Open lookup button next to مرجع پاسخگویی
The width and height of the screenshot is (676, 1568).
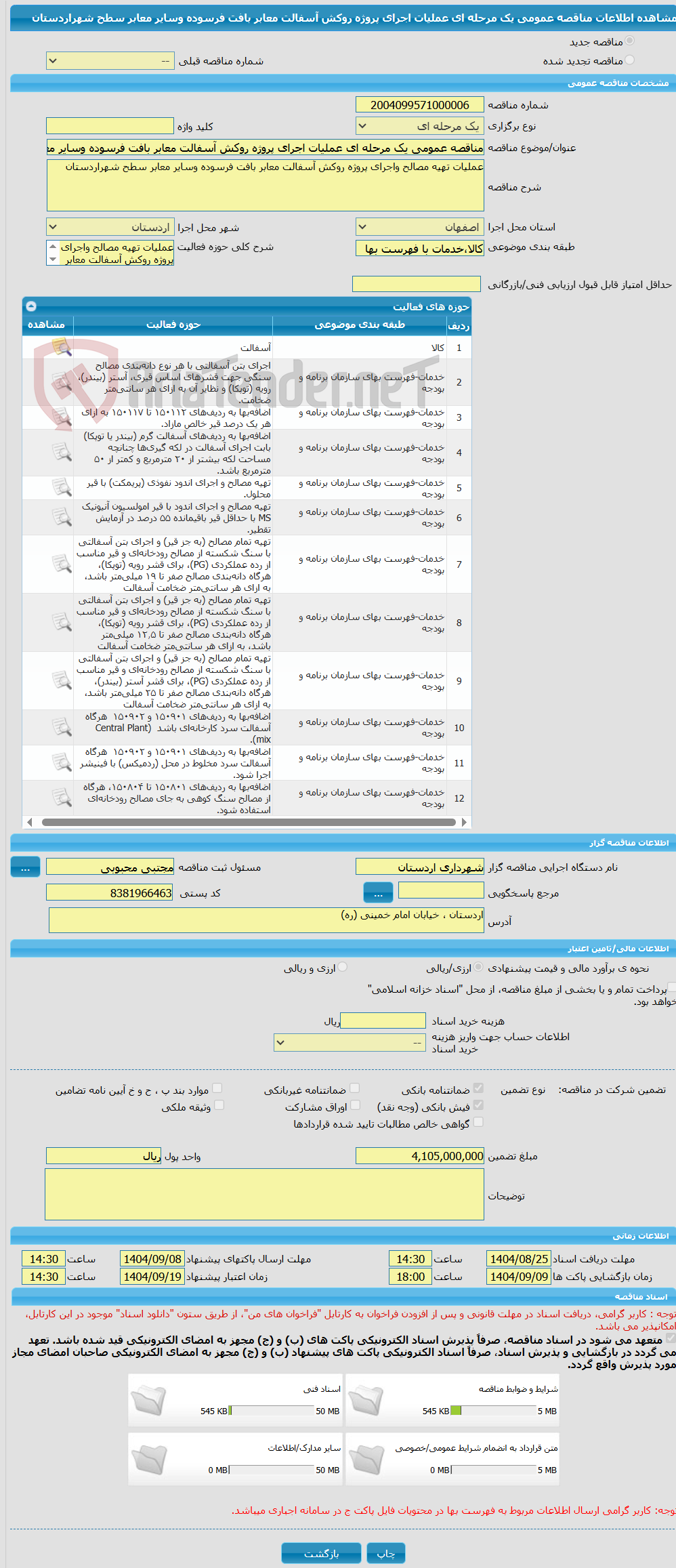pos(378,892)
